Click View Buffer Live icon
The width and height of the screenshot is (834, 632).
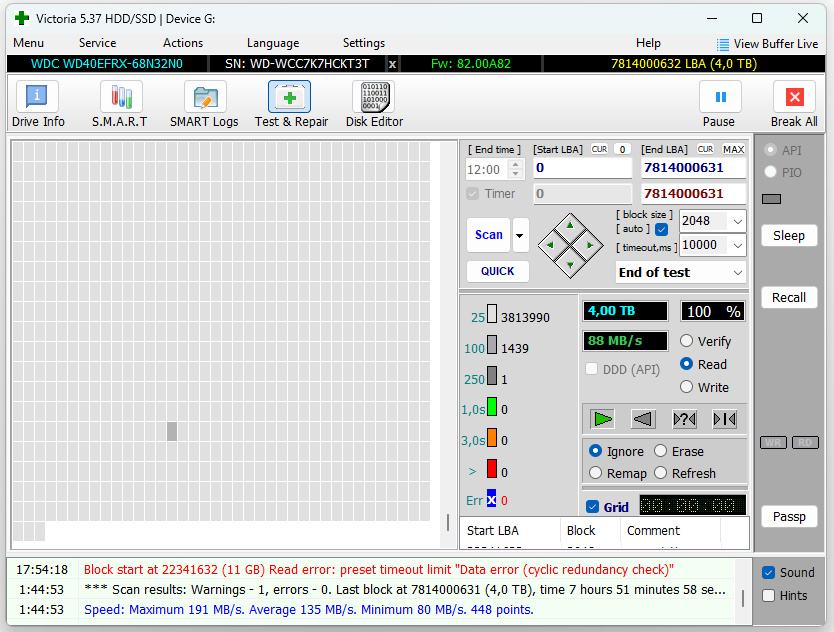(x=722, y=45)
